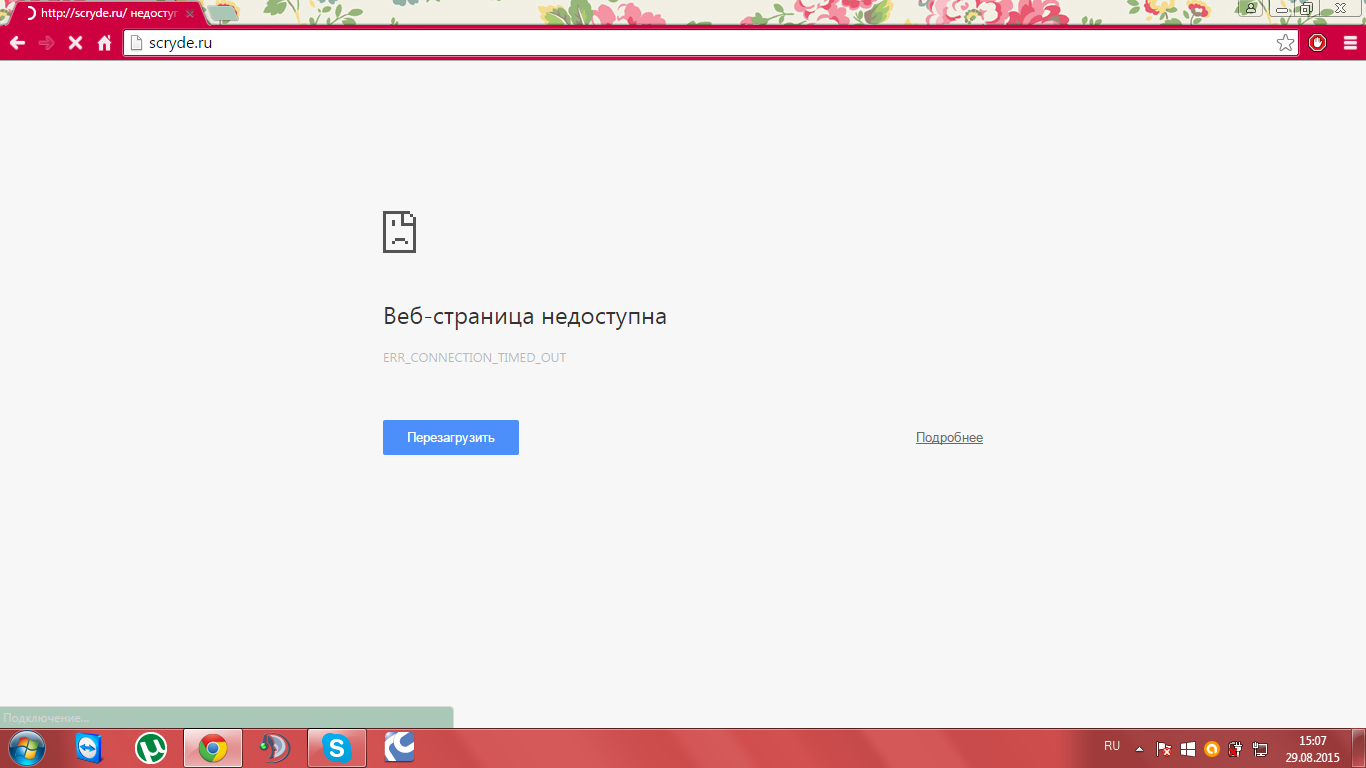Open a new tab
This screenshot has height=768, width=1366.
coord(224,14)
